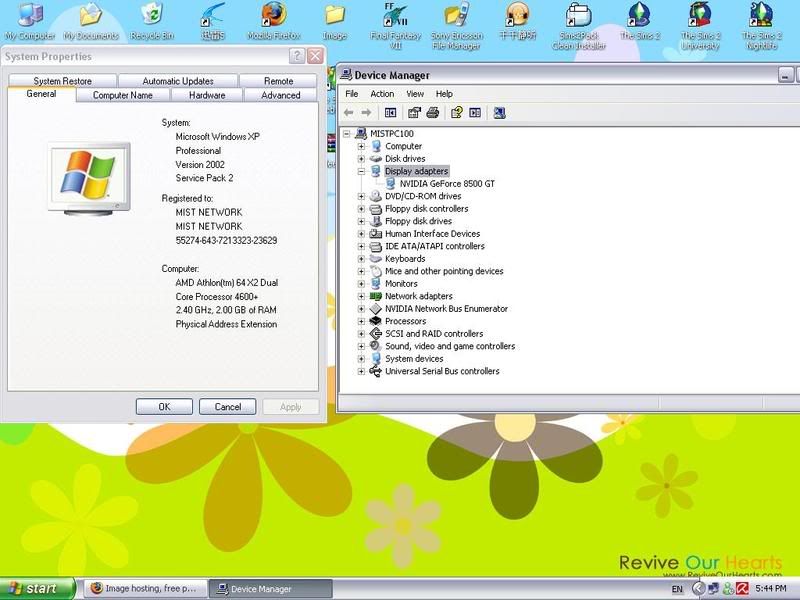Click the Help toolbar icon in Device Manager
This screenshot has height=600, width=800.
click(457, 113)
